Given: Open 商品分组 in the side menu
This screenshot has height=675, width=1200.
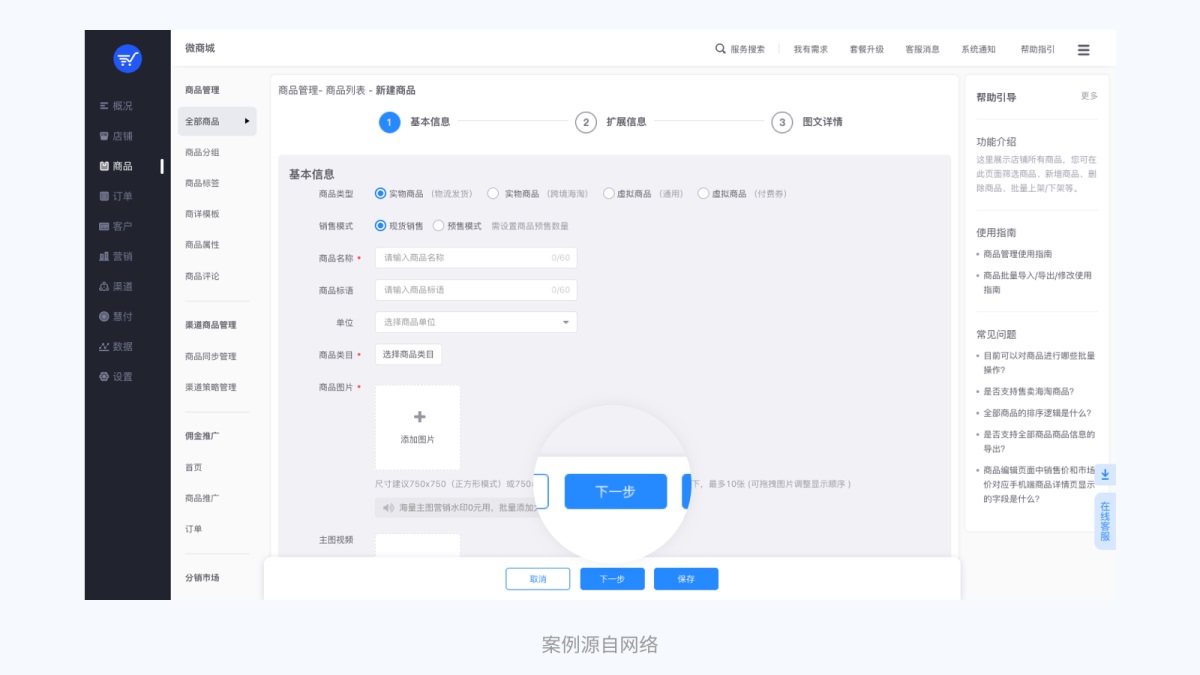Looking at the screenshot, I should (202, 152).
